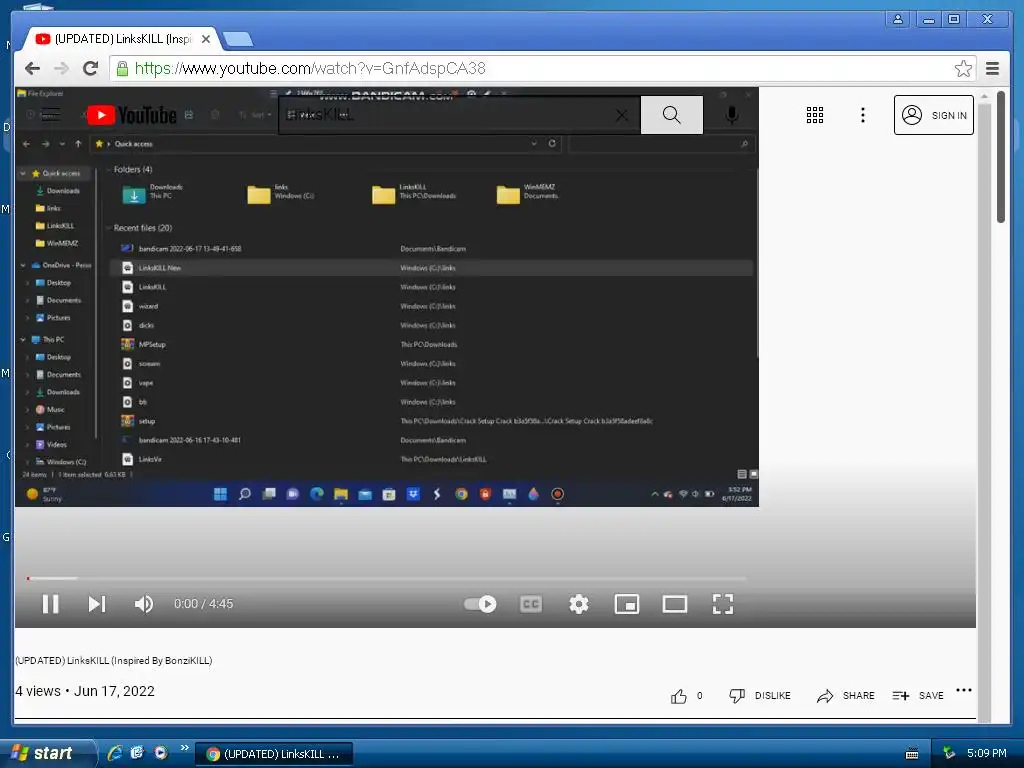
Task: Click the vertical scrollbar thumb
Action: [x=1000, y=157]
